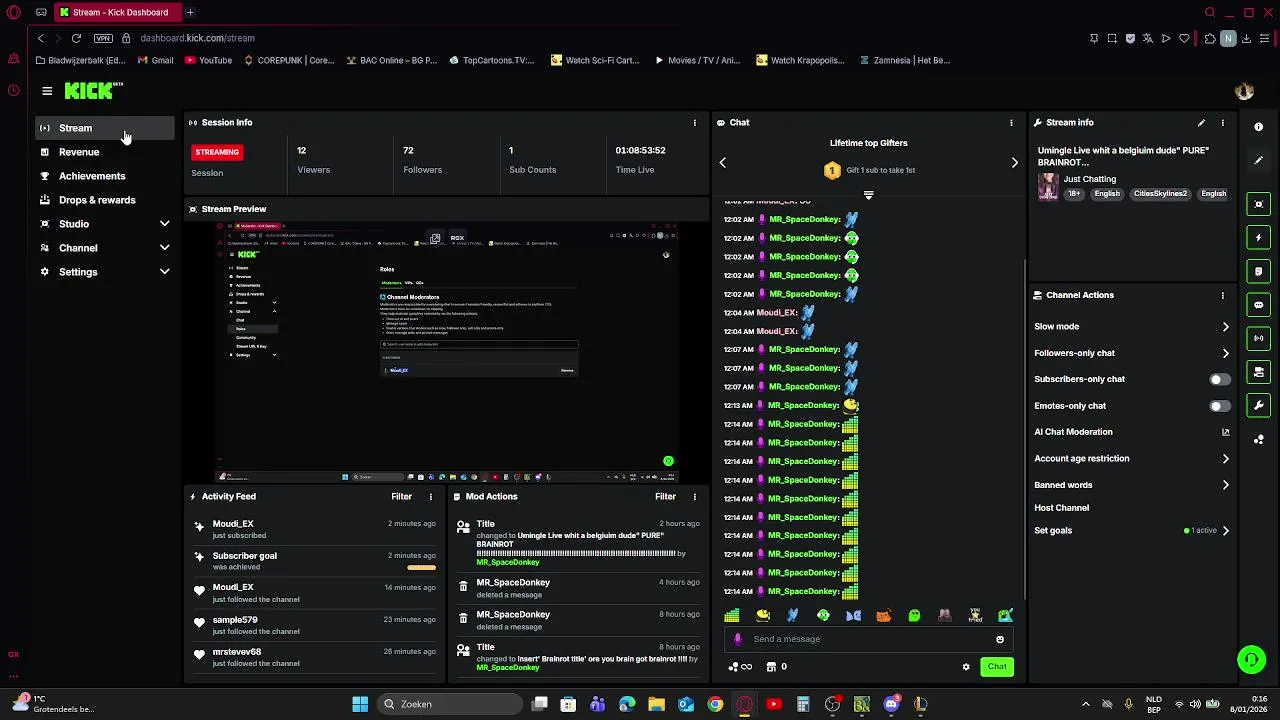Open Session Info three-dot menu
Screen dimensions: 1280x720
[695, 123]
